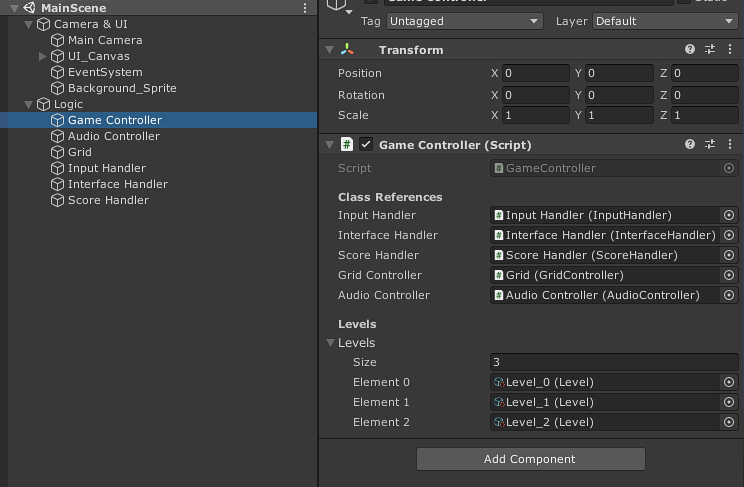This screenshot has width=744, height=487.
Task: Select Audio Controller in hierarchy
Action: point(113,136)
